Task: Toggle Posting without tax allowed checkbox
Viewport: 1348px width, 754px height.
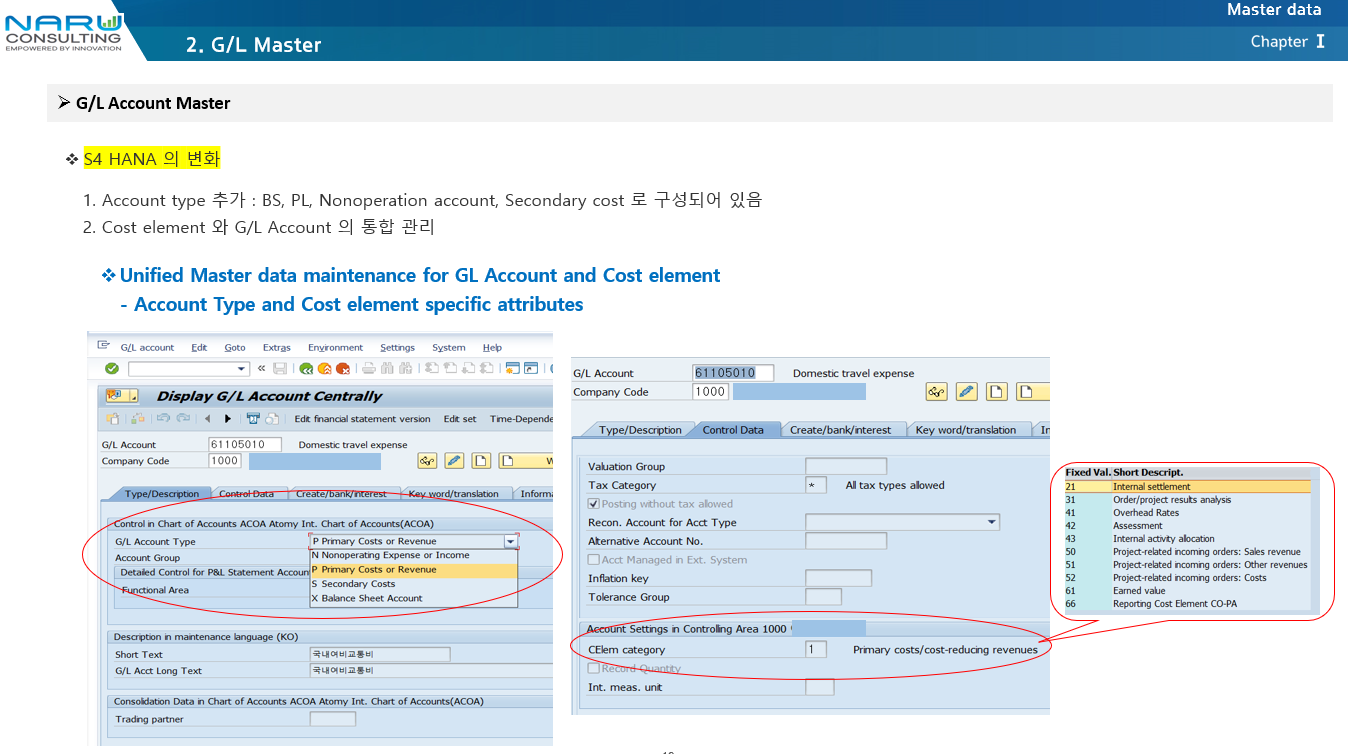Action: pos(594,504)
